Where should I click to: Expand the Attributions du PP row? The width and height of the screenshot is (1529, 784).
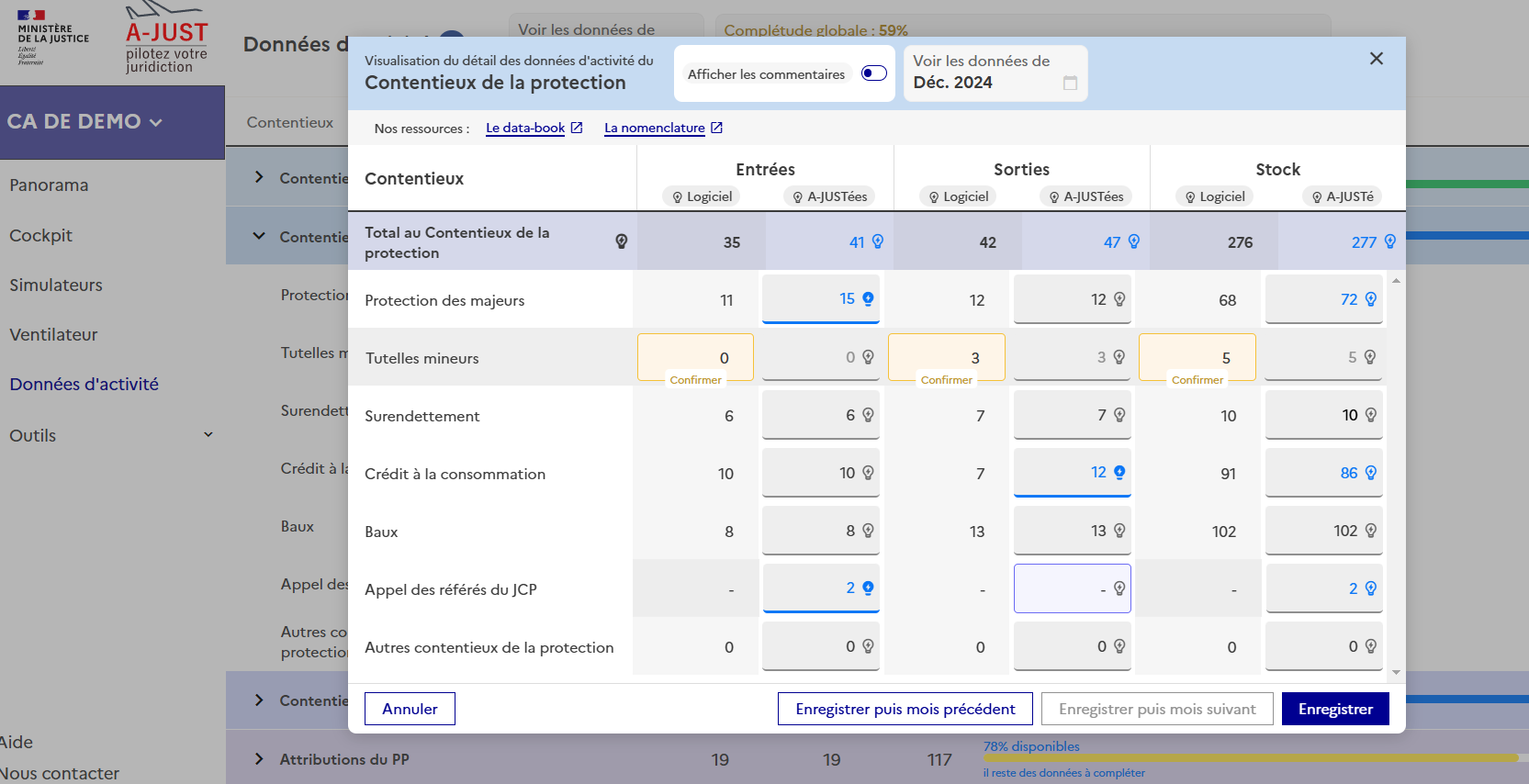click(x=259, y=759)
